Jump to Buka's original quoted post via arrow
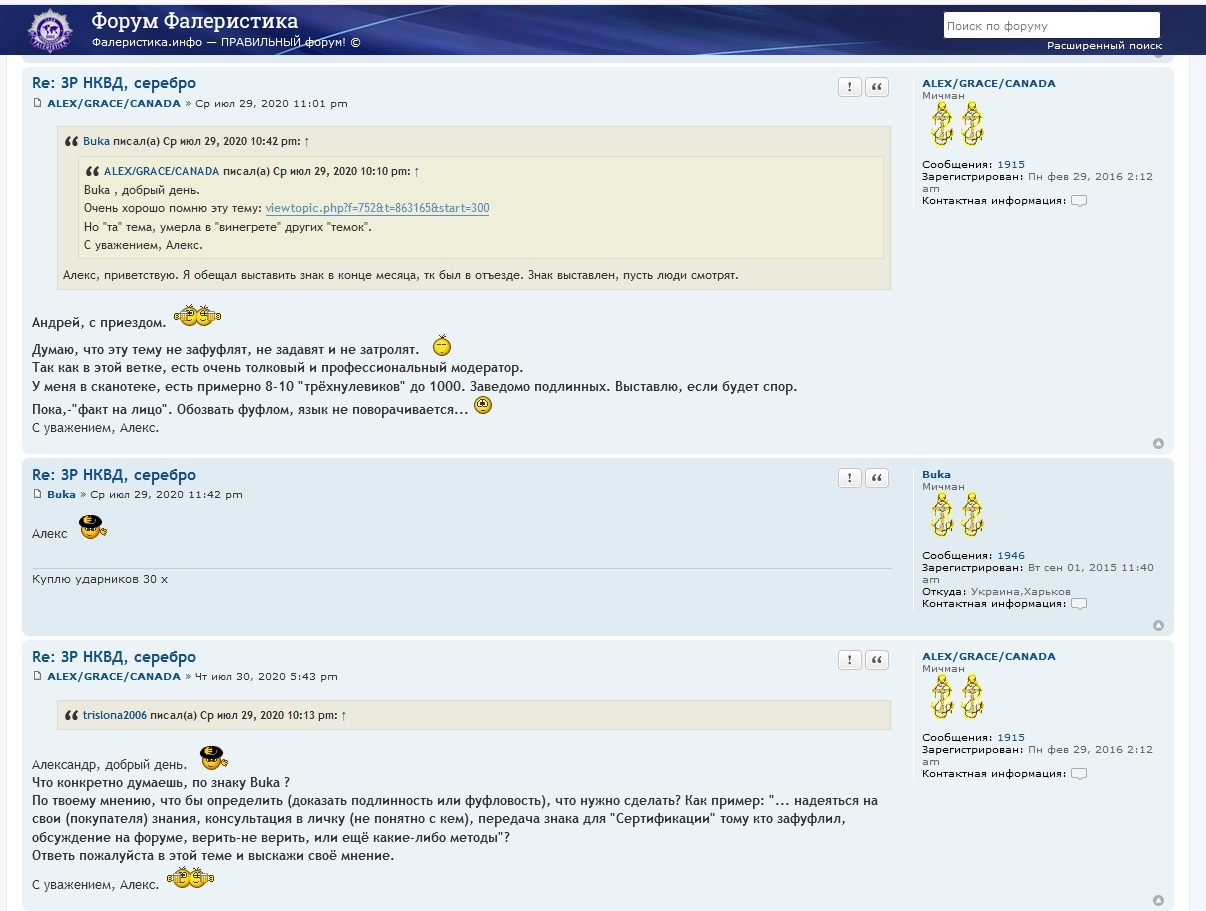This screenshot has width=1206, height=911. click(307, 142)
